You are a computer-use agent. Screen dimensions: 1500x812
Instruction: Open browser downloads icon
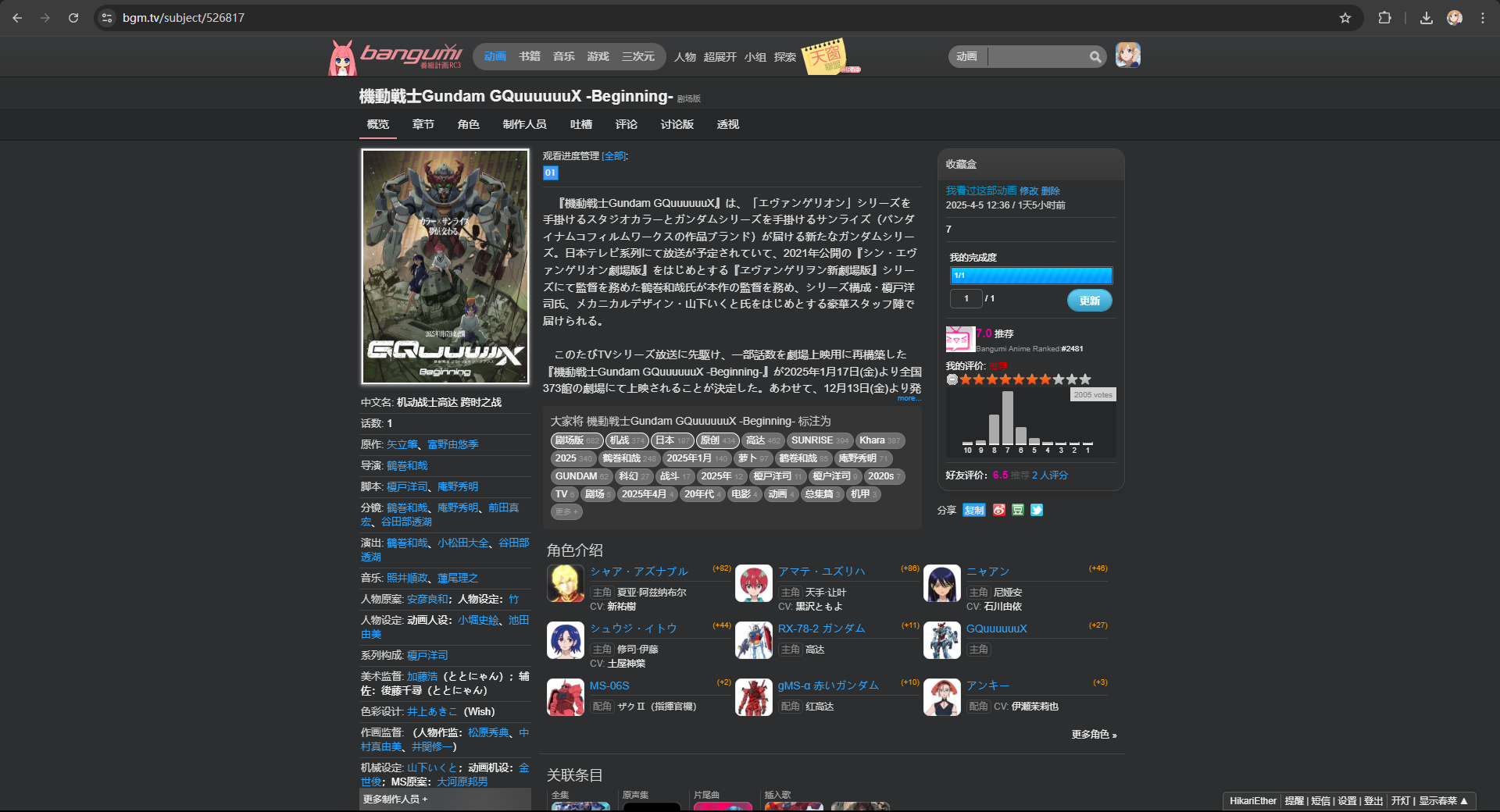point(1426,17)
